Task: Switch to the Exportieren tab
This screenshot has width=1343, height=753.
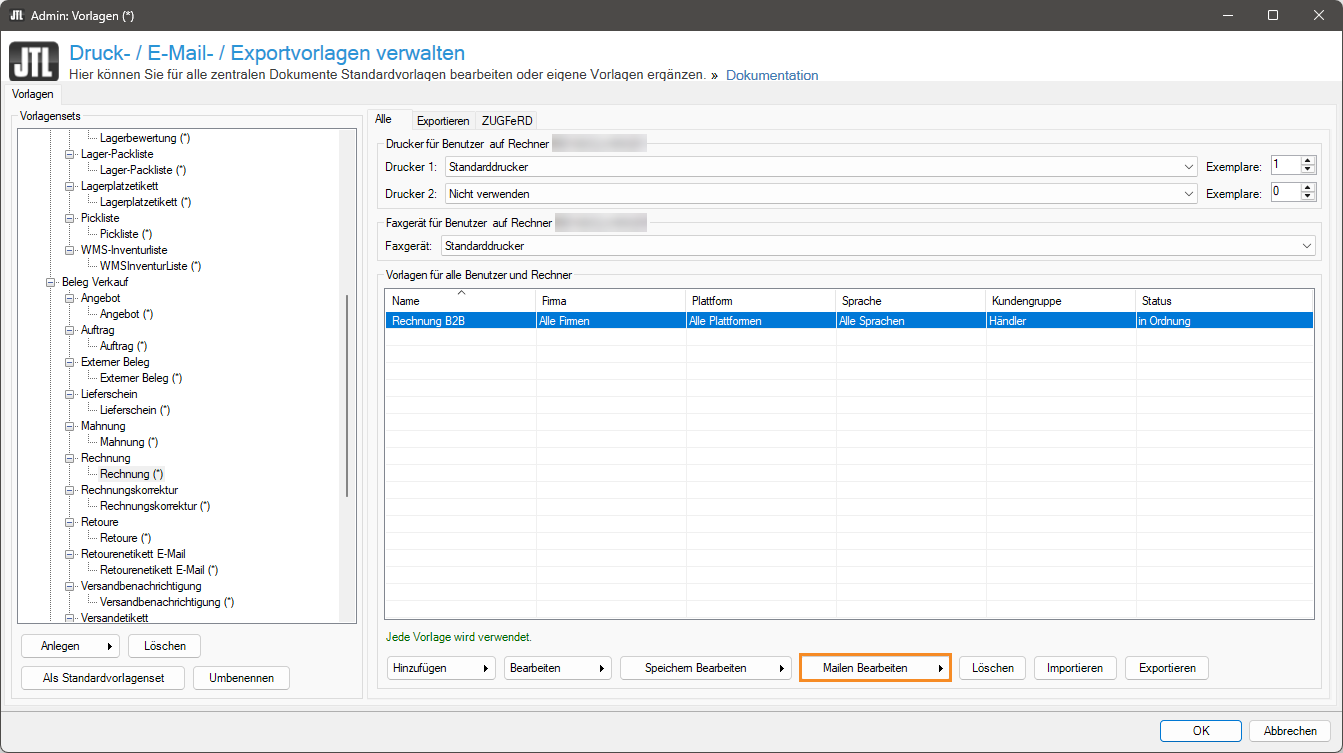Action: 443,121
